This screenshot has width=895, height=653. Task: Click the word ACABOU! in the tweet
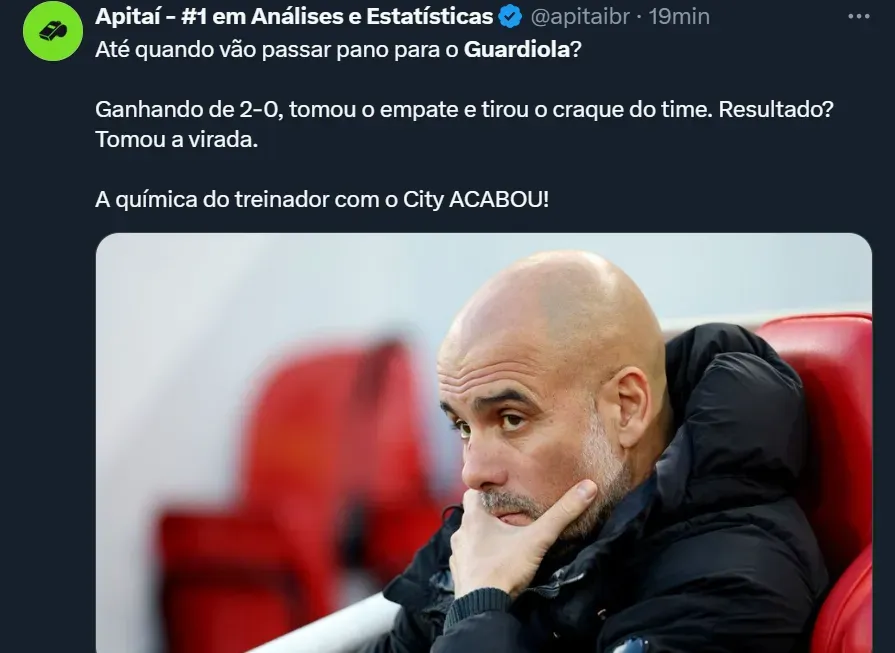499,200
